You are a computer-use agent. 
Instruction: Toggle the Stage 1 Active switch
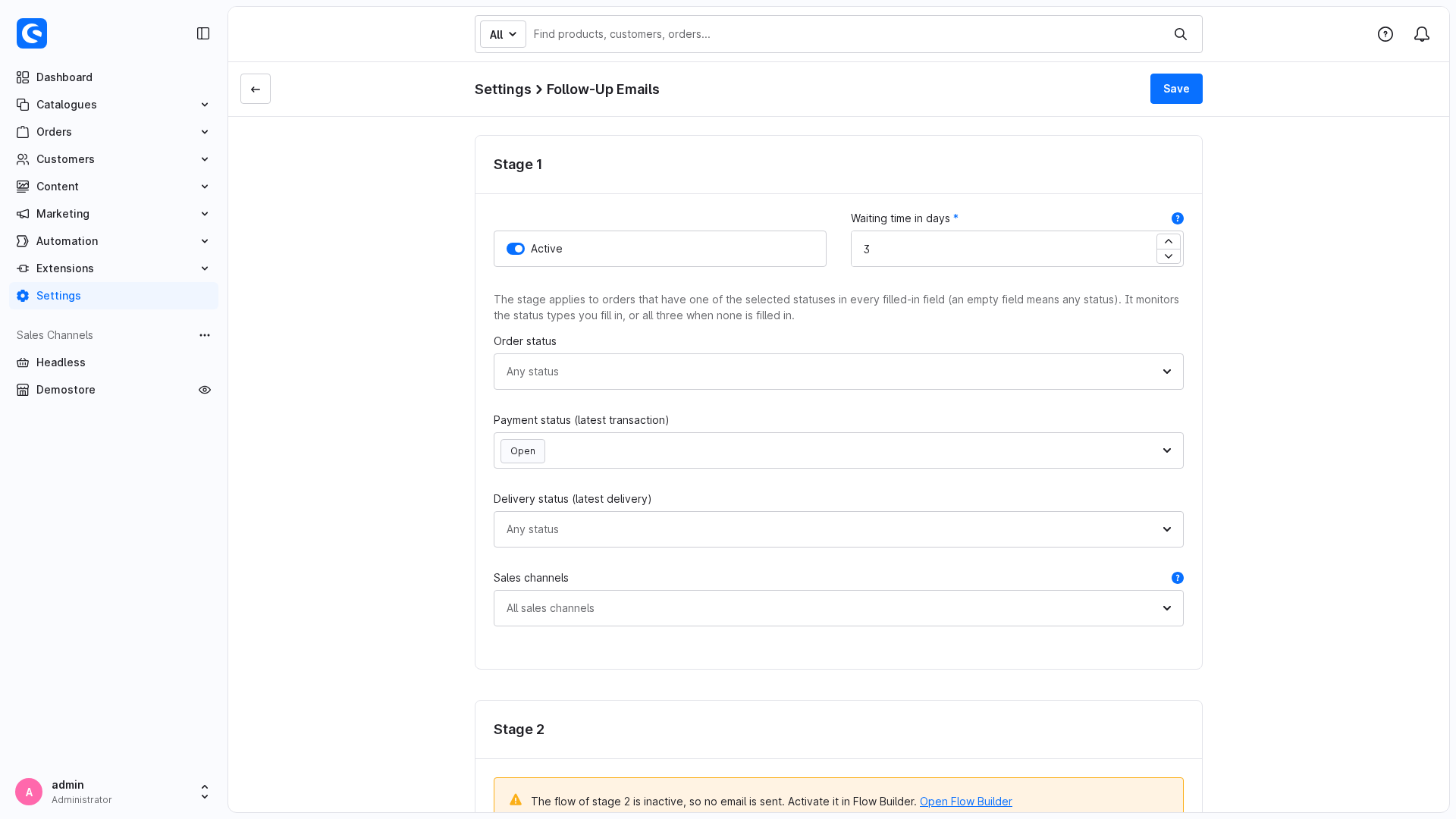(x=516, y=249)
